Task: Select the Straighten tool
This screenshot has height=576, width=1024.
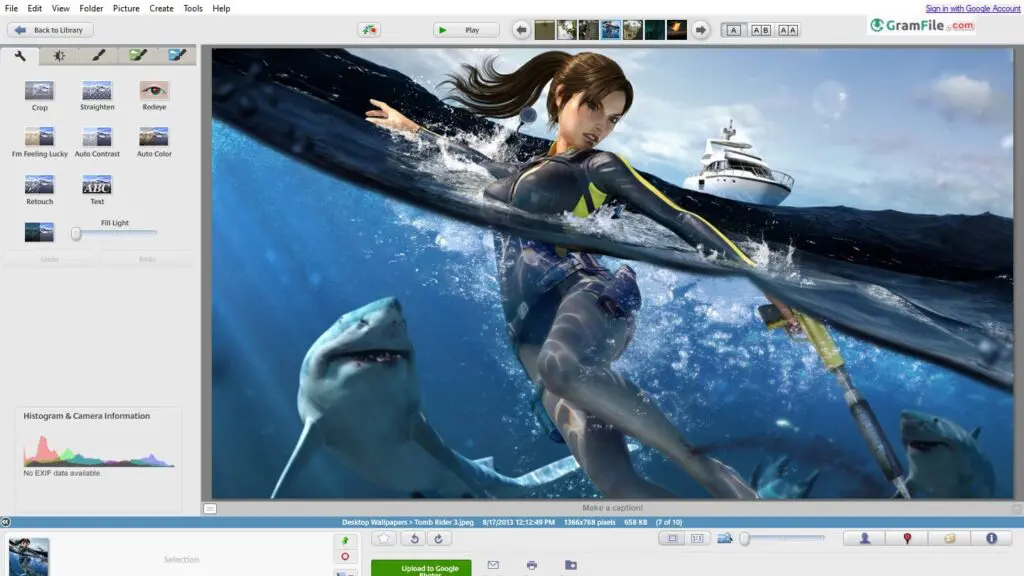Action: 97,95
